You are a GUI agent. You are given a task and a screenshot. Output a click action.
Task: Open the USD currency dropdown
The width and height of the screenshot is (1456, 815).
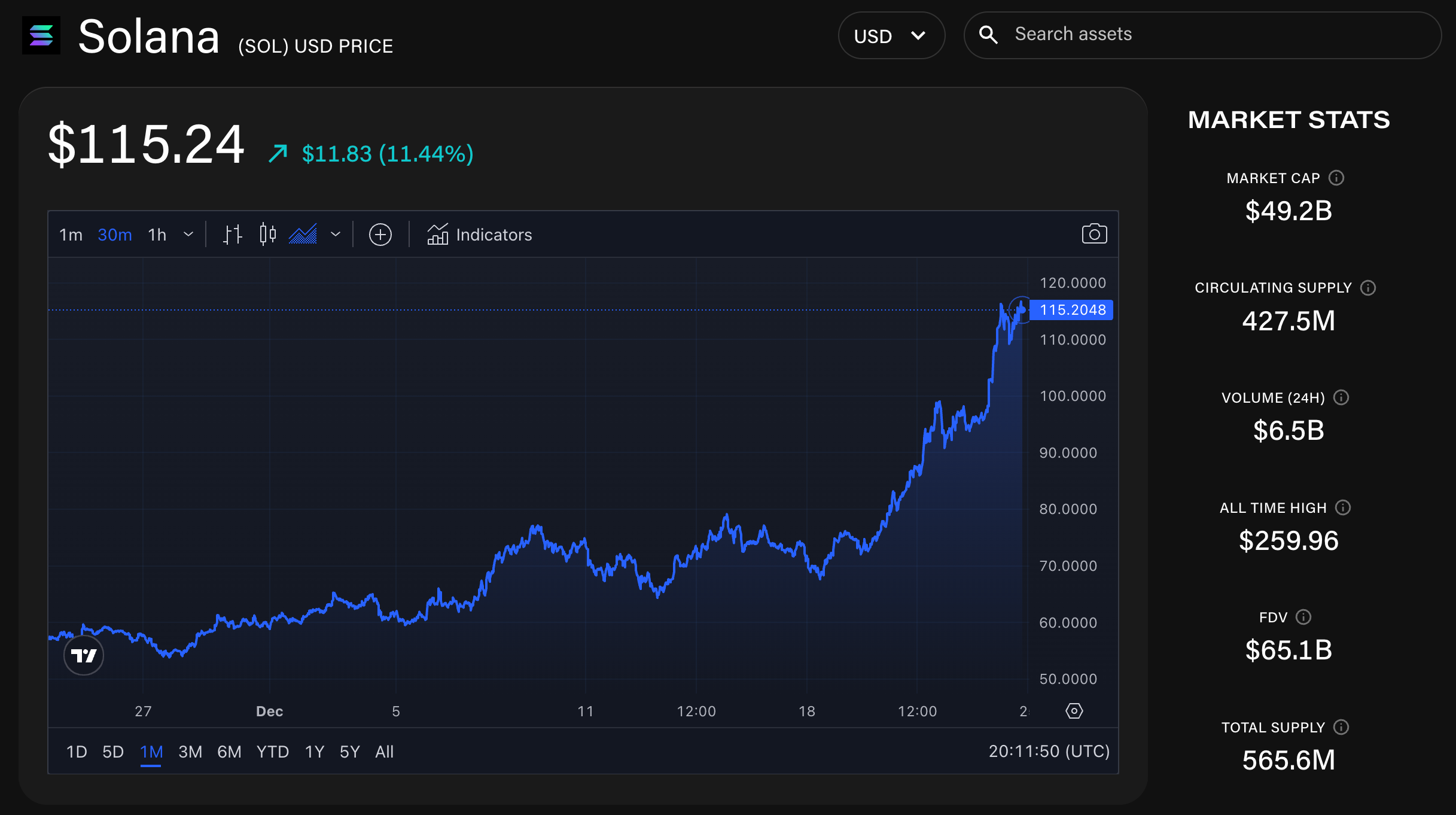[x=891, y=36]
